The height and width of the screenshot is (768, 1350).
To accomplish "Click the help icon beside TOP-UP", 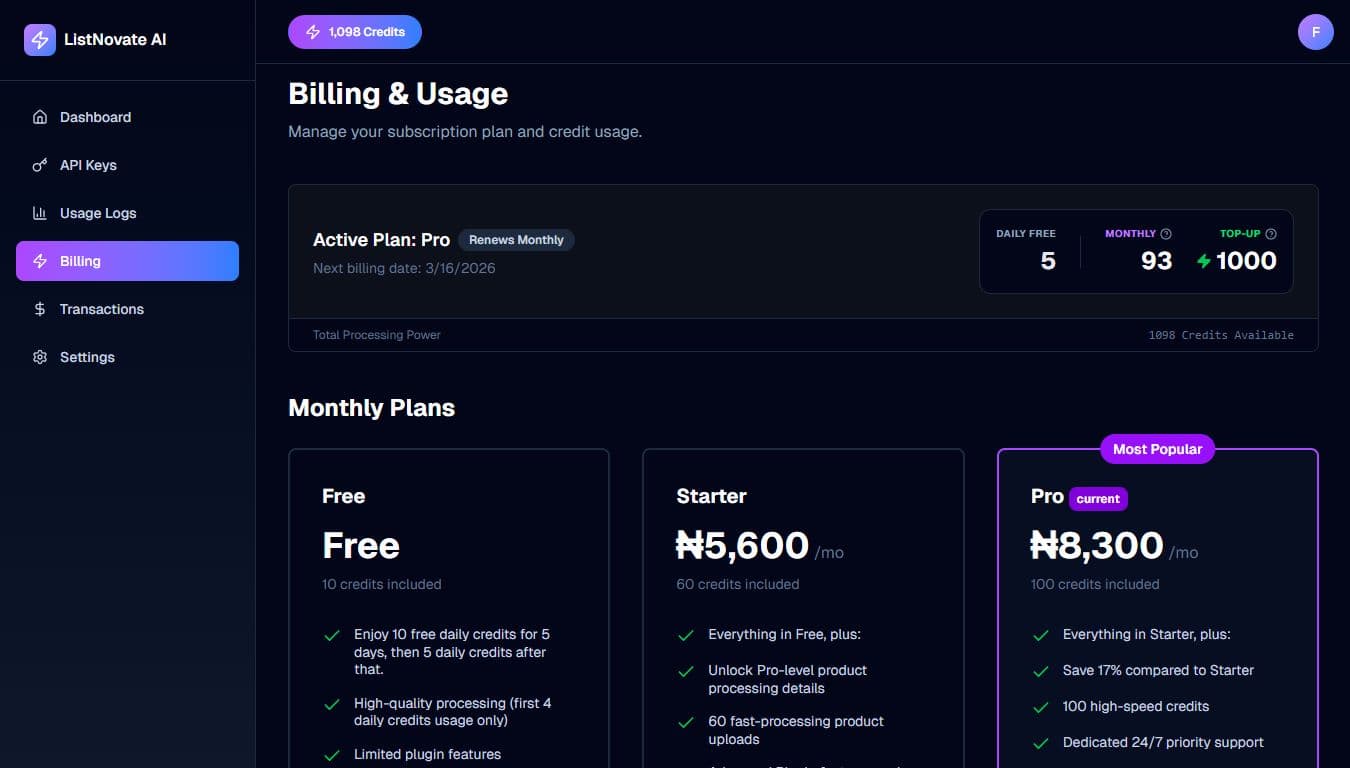I will 1271,232.
